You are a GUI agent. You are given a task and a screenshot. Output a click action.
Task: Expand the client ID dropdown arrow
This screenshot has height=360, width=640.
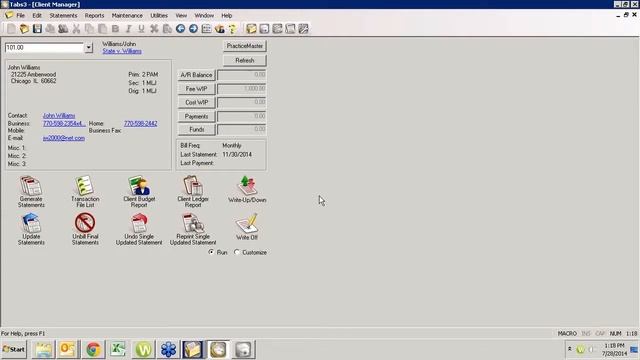coord(89,48)
